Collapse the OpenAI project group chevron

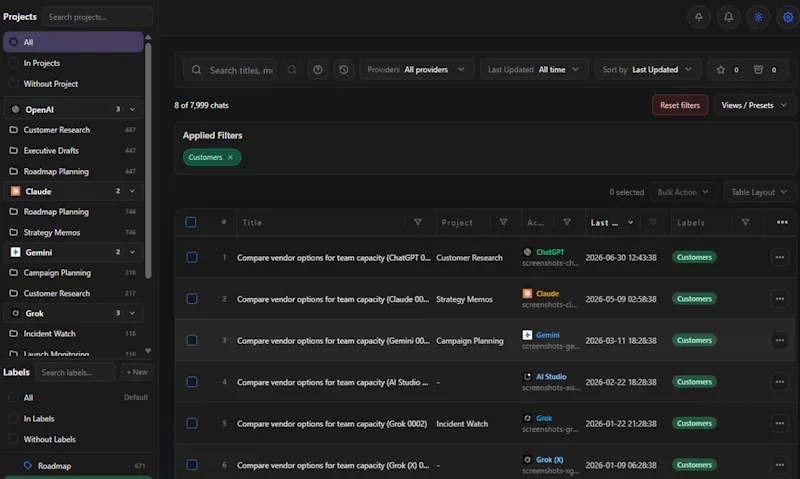[x=132, y=110]
